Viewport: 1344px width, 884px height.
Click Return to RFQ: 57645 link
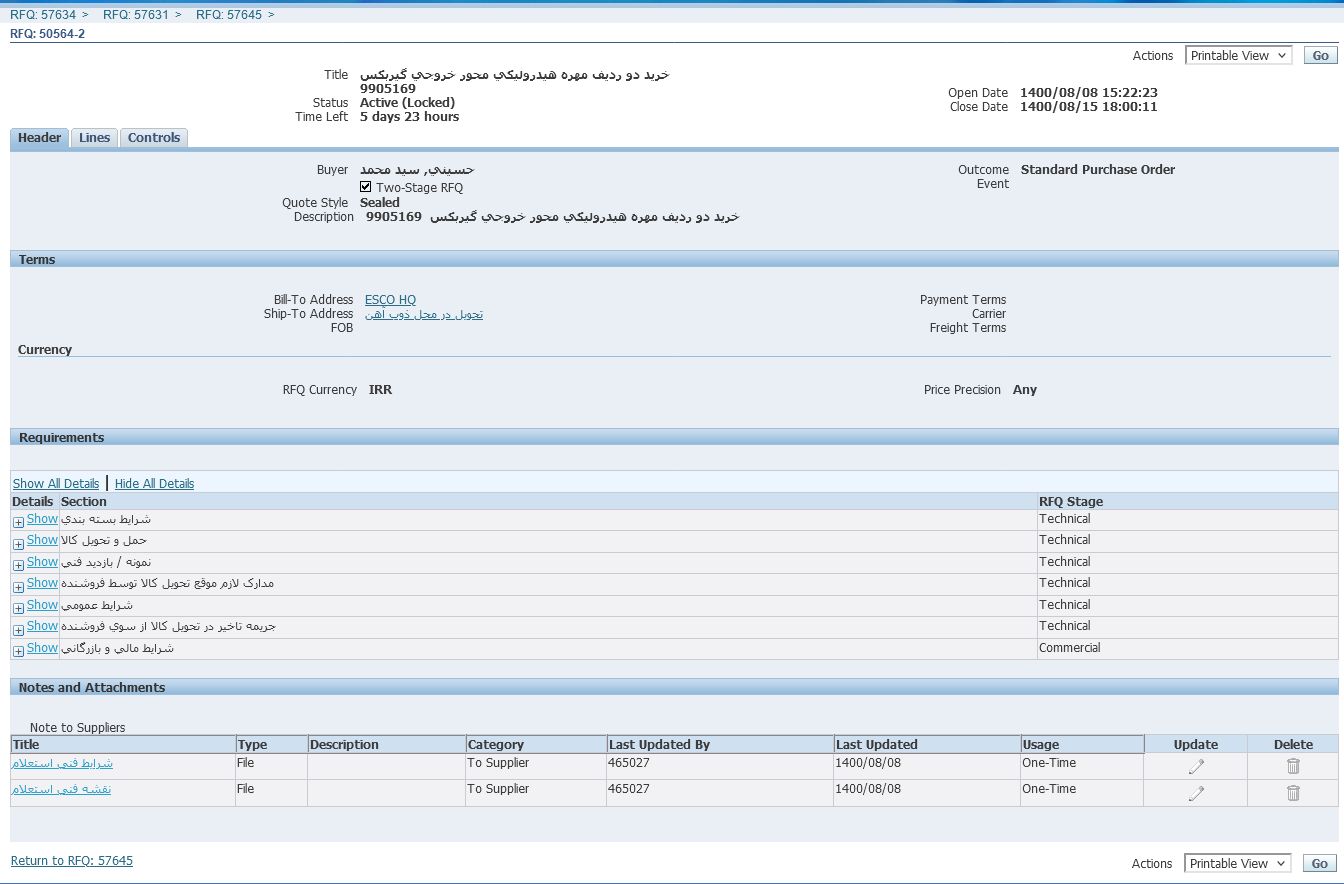tap(71, 861)
